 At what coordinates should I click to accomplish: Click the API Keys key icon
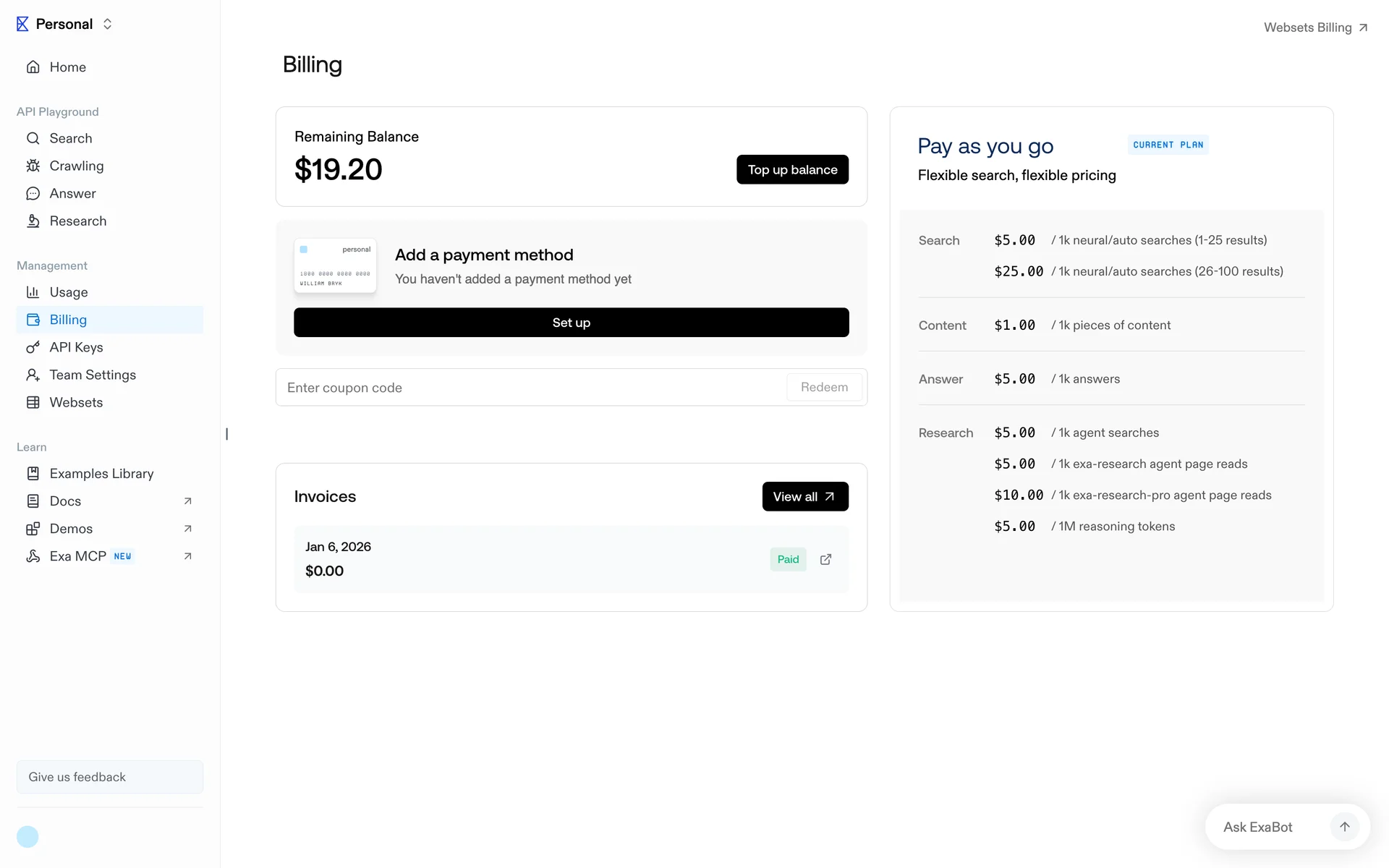(33, 347)
